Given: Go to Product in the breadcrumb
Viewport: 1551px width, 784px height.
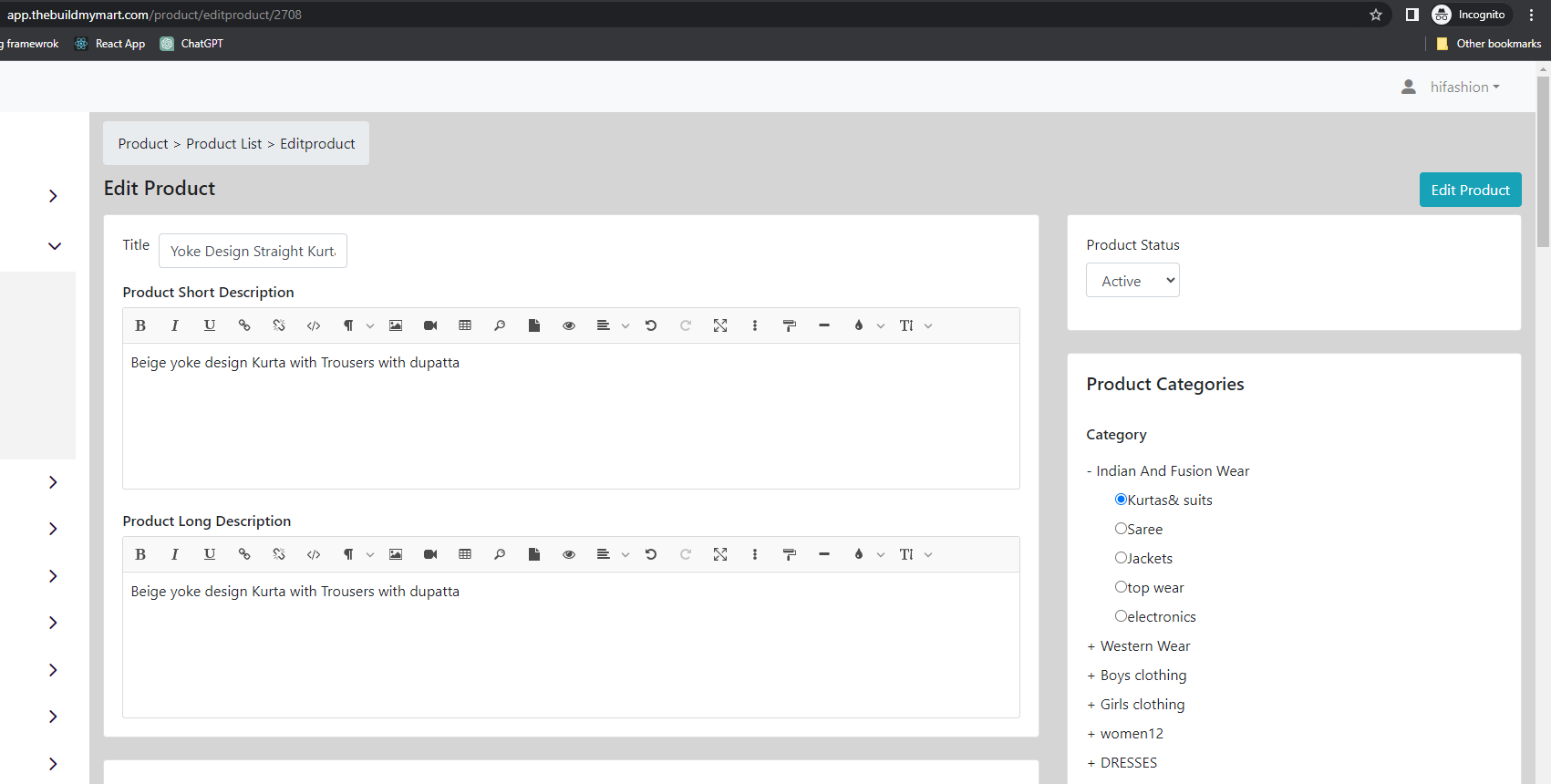Looking at the screenshot, I should pyautogui.click(x=143, y=144).
